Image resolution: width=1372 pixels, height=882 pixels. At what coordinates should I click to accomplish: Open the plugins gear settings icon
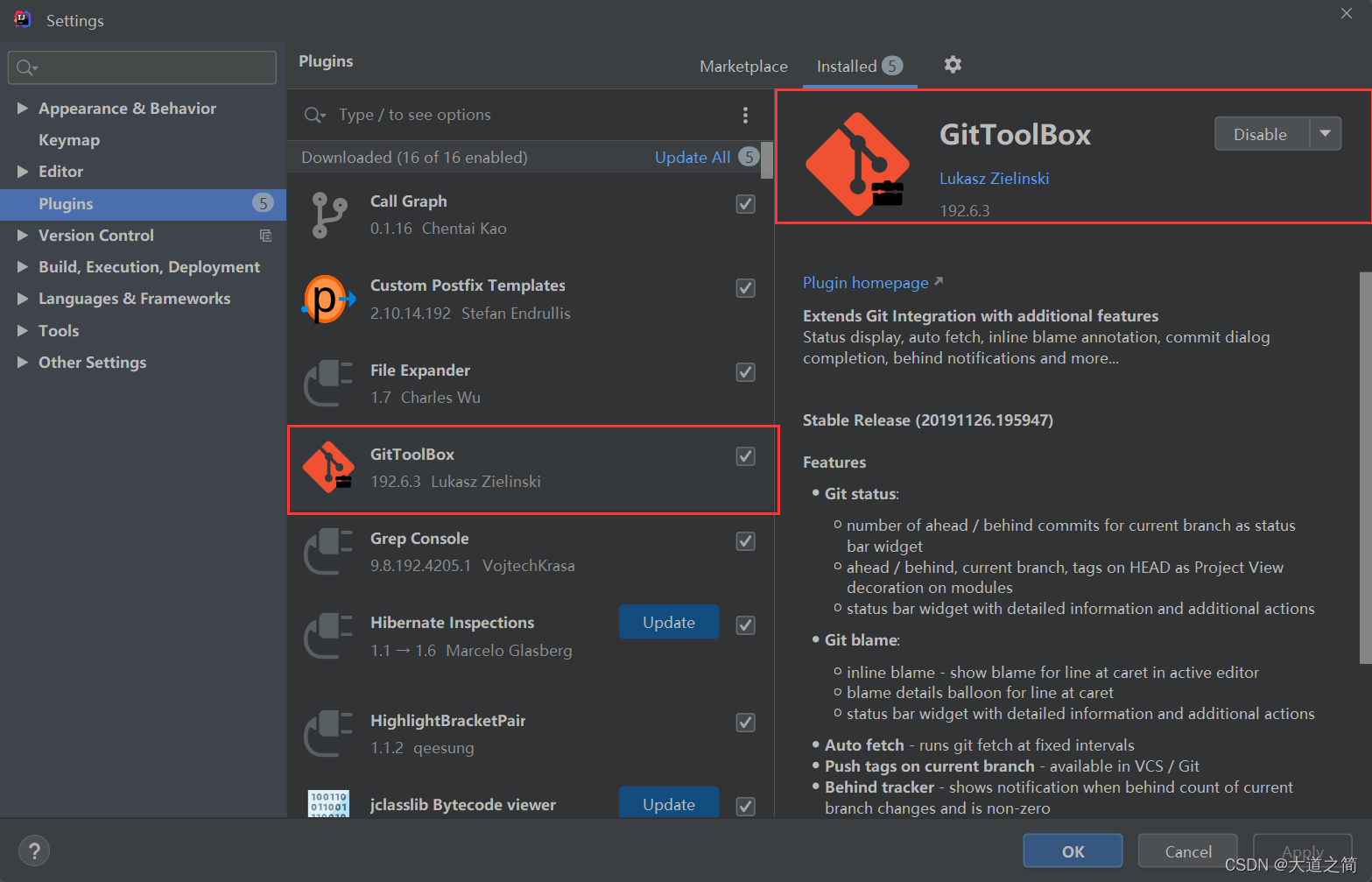(953, 65)
